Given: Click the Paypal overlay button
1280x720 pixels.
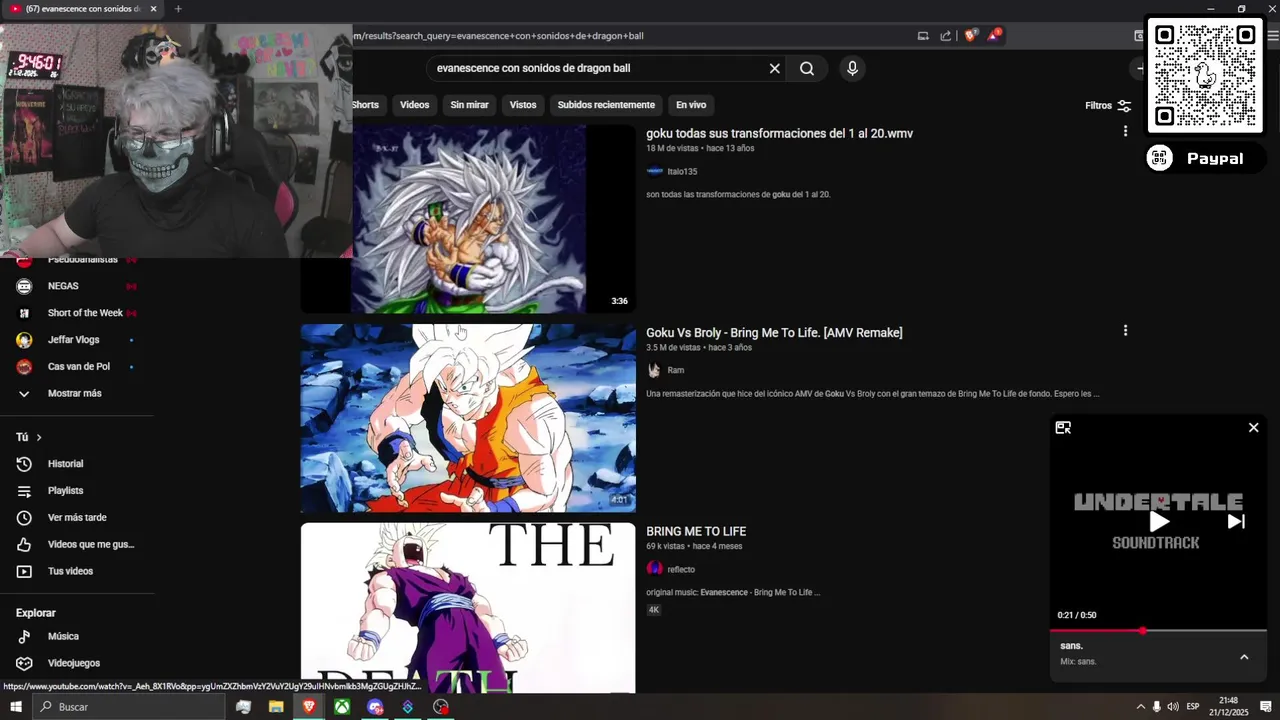Looking at the screenshot, I should point(1206,158).
